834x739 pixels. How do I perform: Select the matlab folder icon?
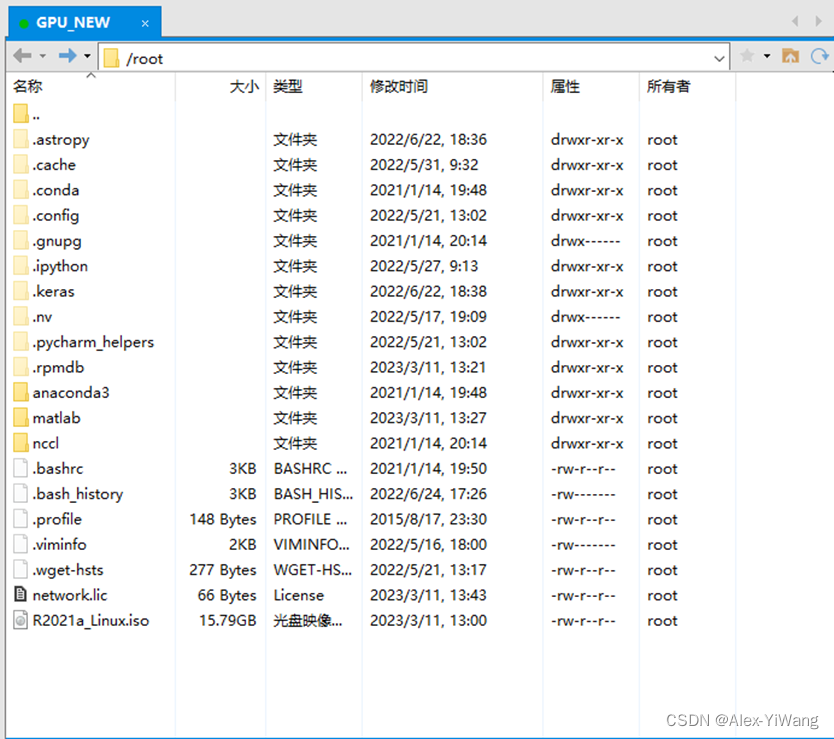[x=21, y=418]
